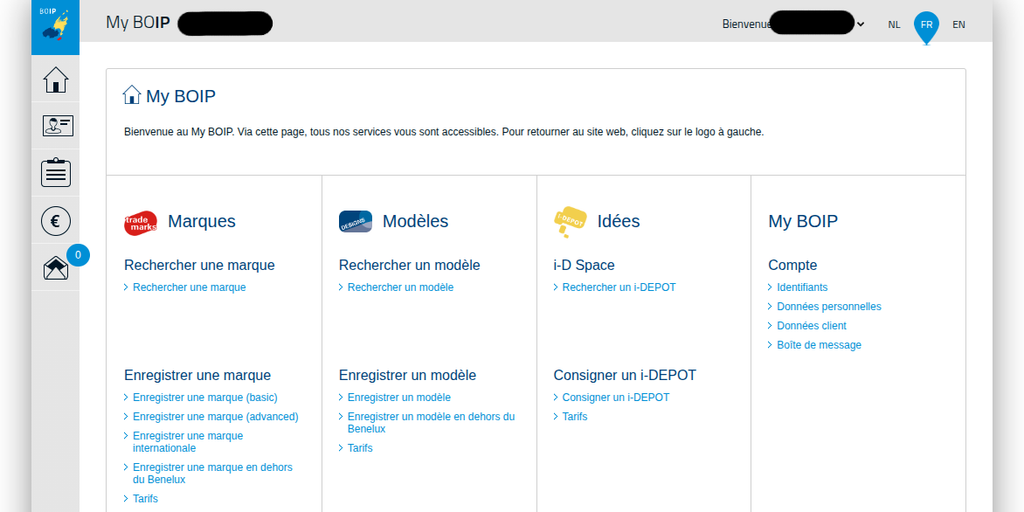Screen dimensions: 1024x512
Task: Open the Données client link
Action: (811, 326)
